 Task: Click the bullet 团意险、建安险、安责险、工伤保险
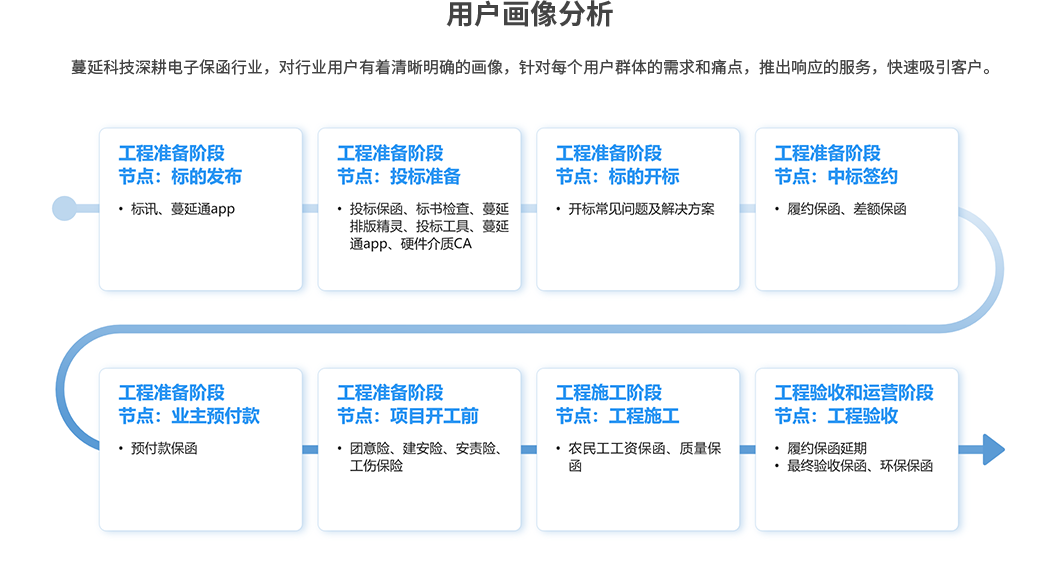point(426,457)
